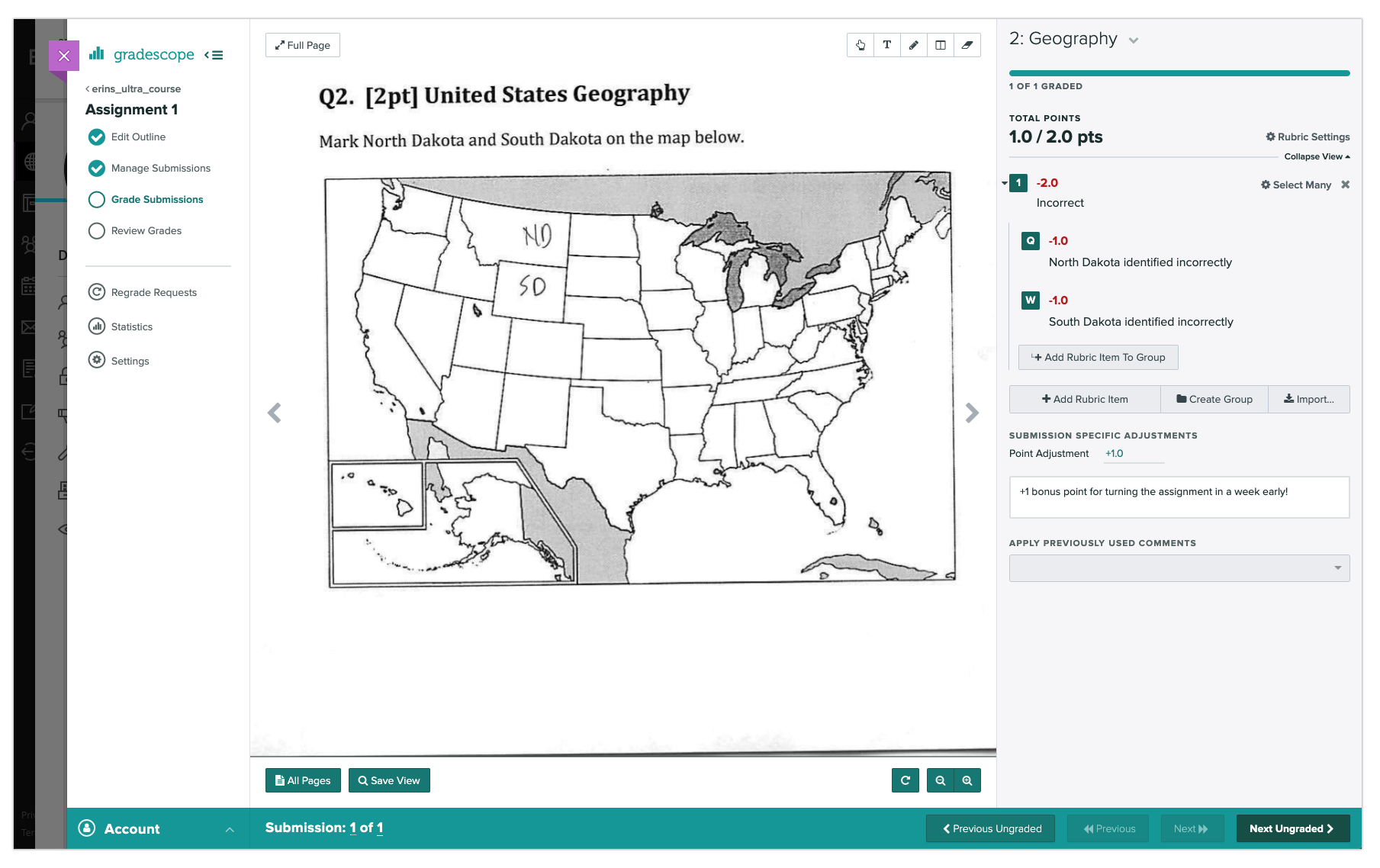
Task: Click the grading progress bar
Action: tap(1179, 72)
